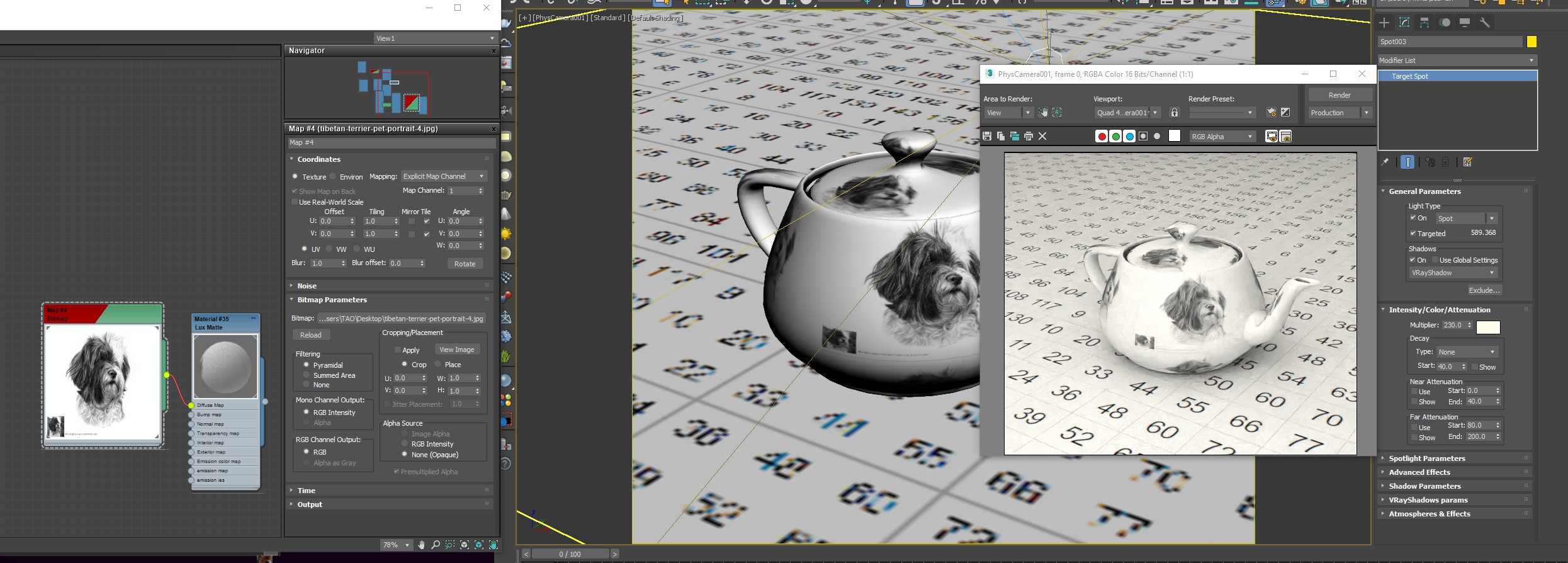
Task: Select the Pan hand tool in material editor
Action: pyautogui.click(x=421, y=545)
